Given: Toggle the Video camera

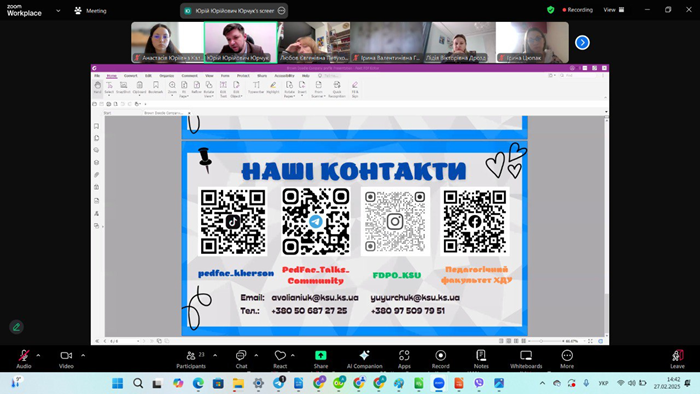Looking at the screenshot, I should point(66,359).
